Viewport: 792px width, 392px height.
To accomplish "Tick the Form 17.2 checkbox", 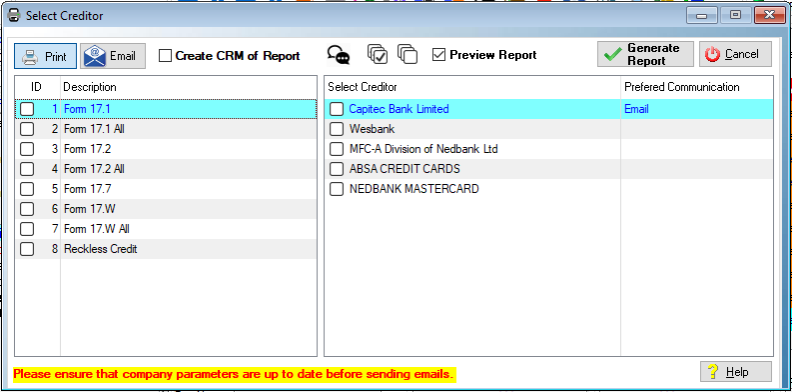I will pyautogui.click(x=27, y=149).
